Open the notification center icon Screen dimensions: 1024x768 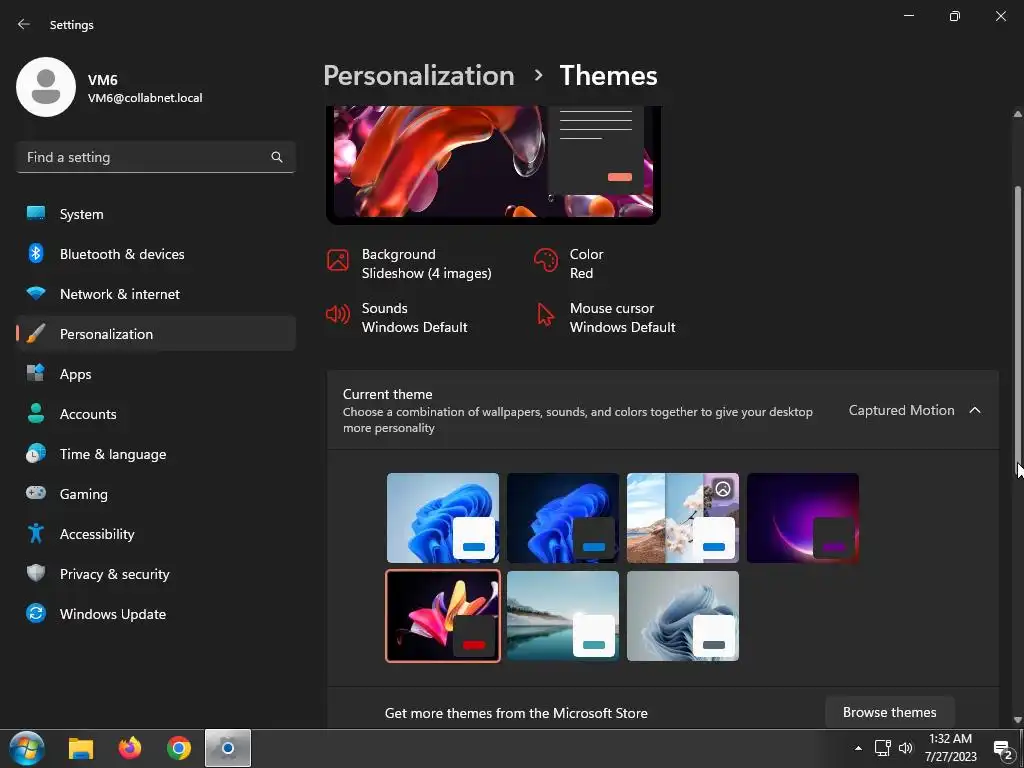point(1003,749)
